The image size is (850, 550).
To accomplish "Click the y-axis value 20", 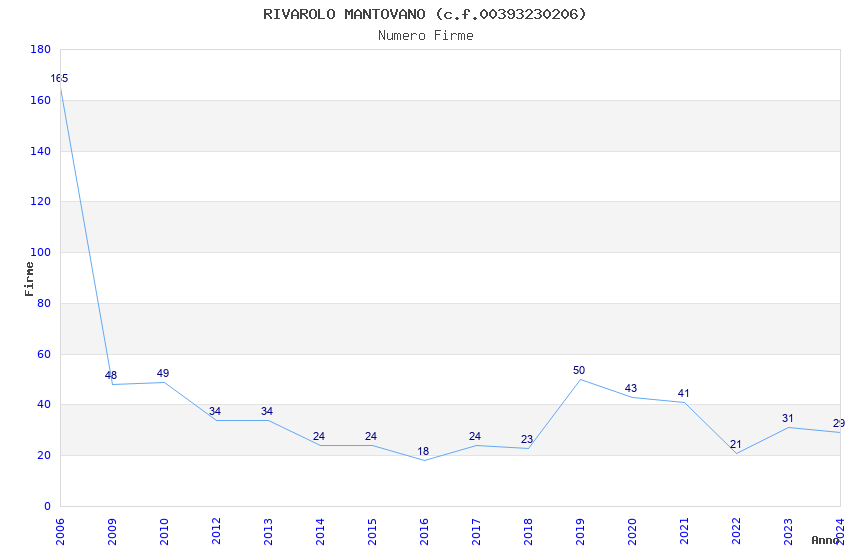I will click(44, 455).
